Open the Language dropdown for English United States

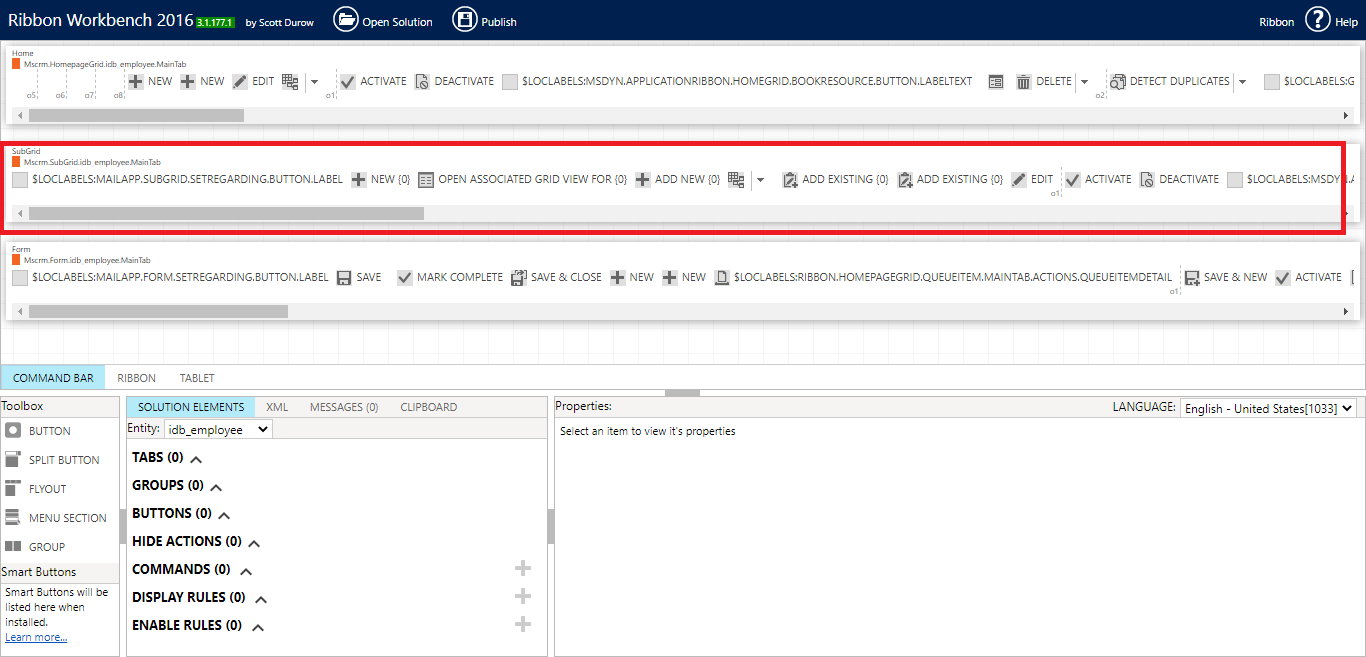coord(1267,407)
